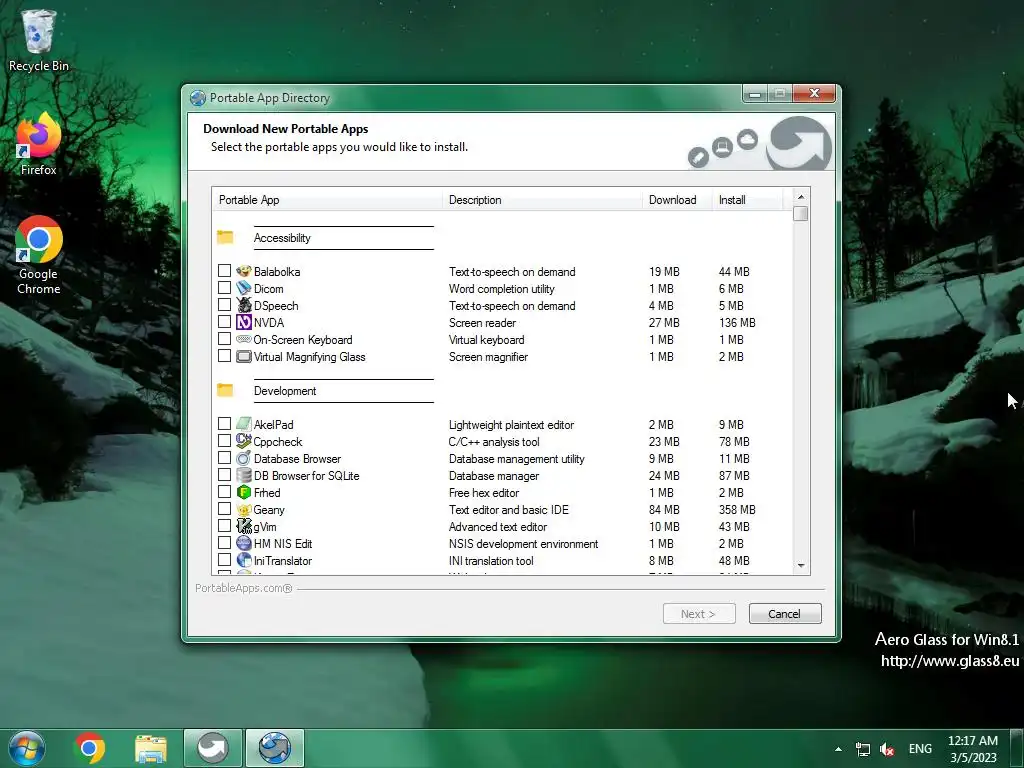Click the 'Text editor and basic IDE' description
Image resolution: width=1024 pixels, height=768 pixels.
tap(509, 509)
